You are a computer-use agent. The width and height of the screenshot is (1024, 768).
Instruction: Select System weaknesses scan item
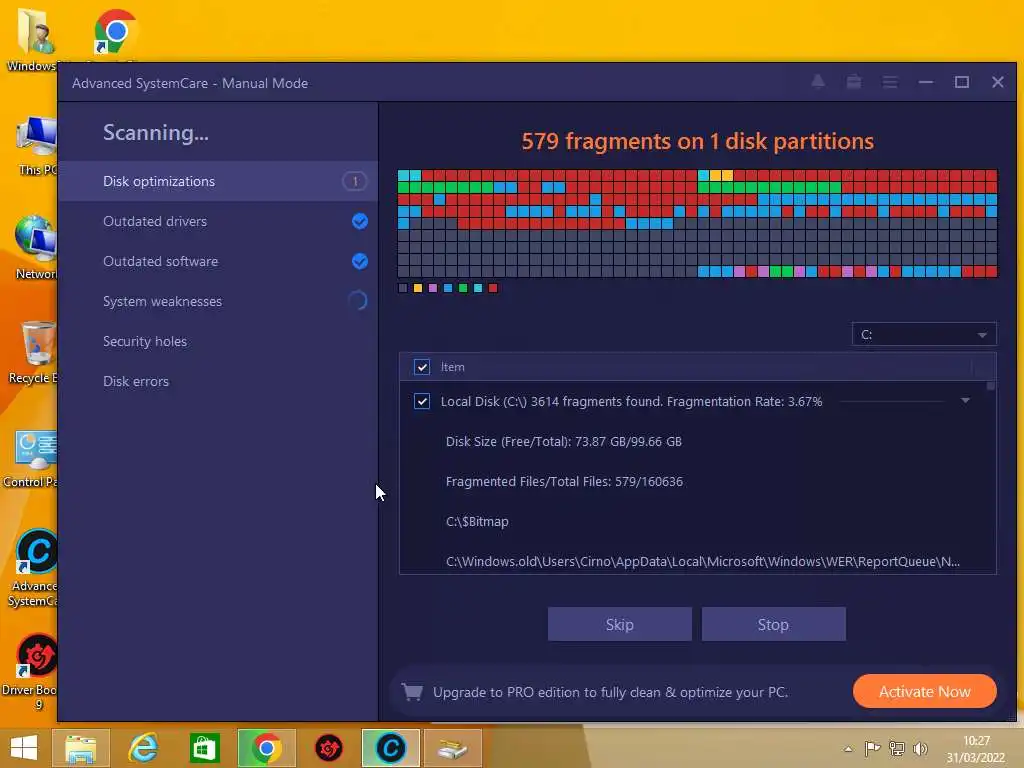[218, 301]
